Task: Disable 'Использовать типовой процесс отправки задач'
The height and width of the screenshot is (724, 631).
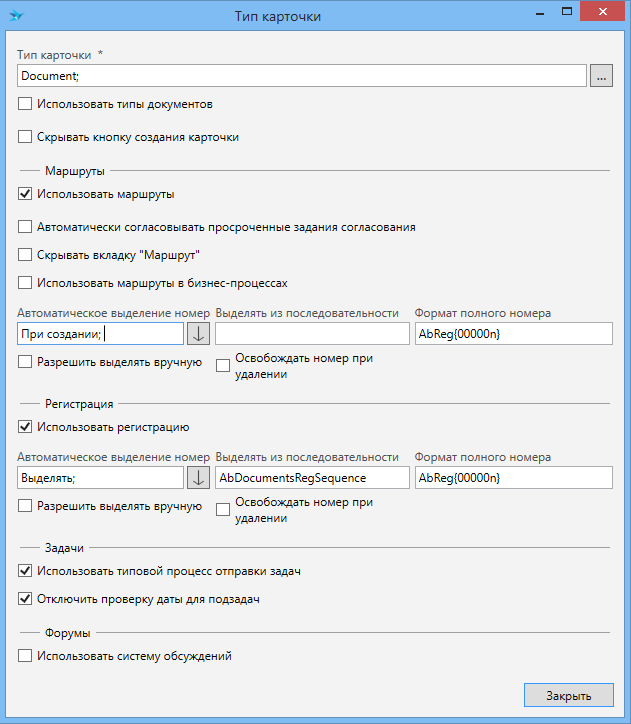Action: coord(25,571)
